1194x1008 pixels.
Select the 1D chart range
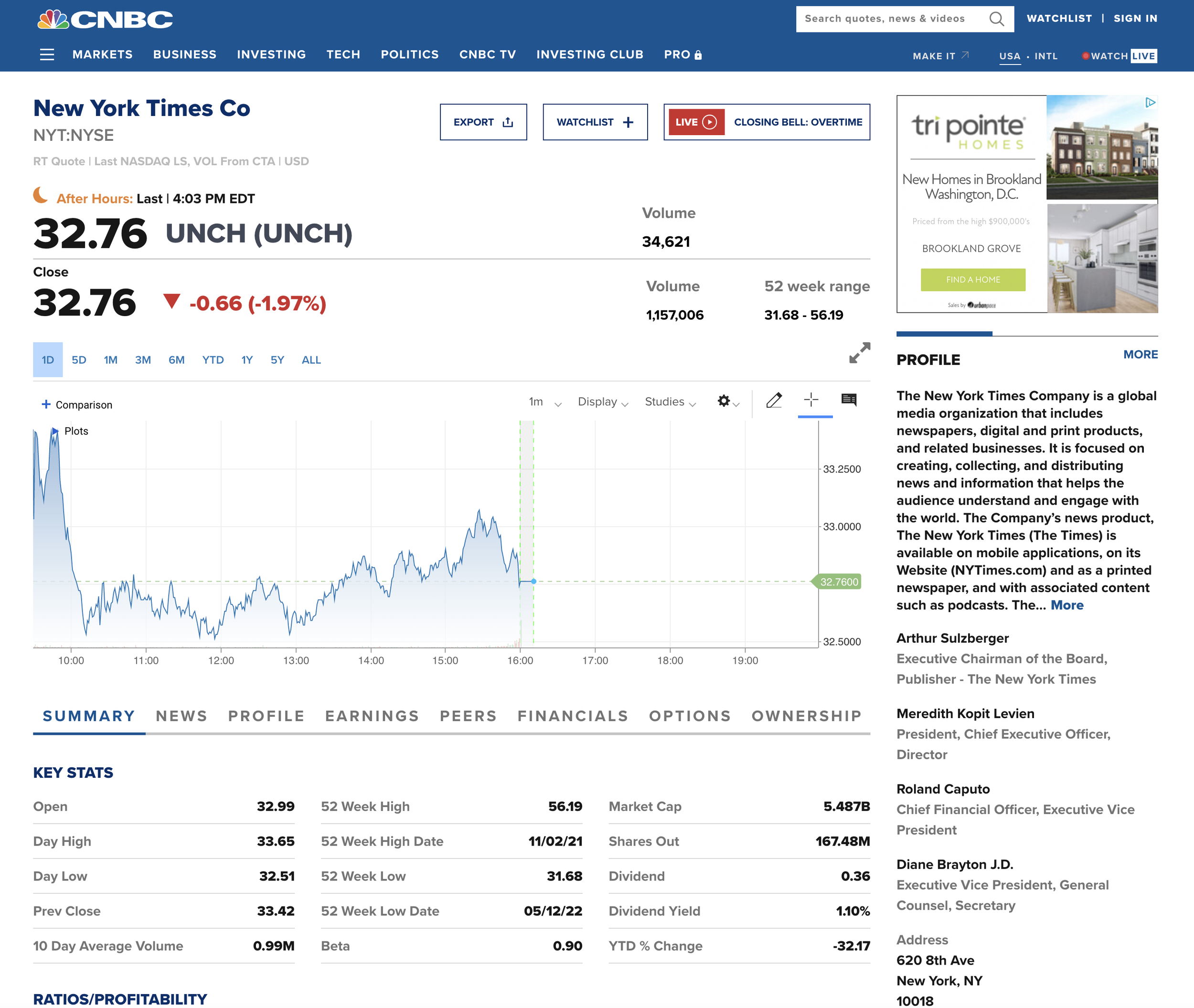click(x=48, y=360)
